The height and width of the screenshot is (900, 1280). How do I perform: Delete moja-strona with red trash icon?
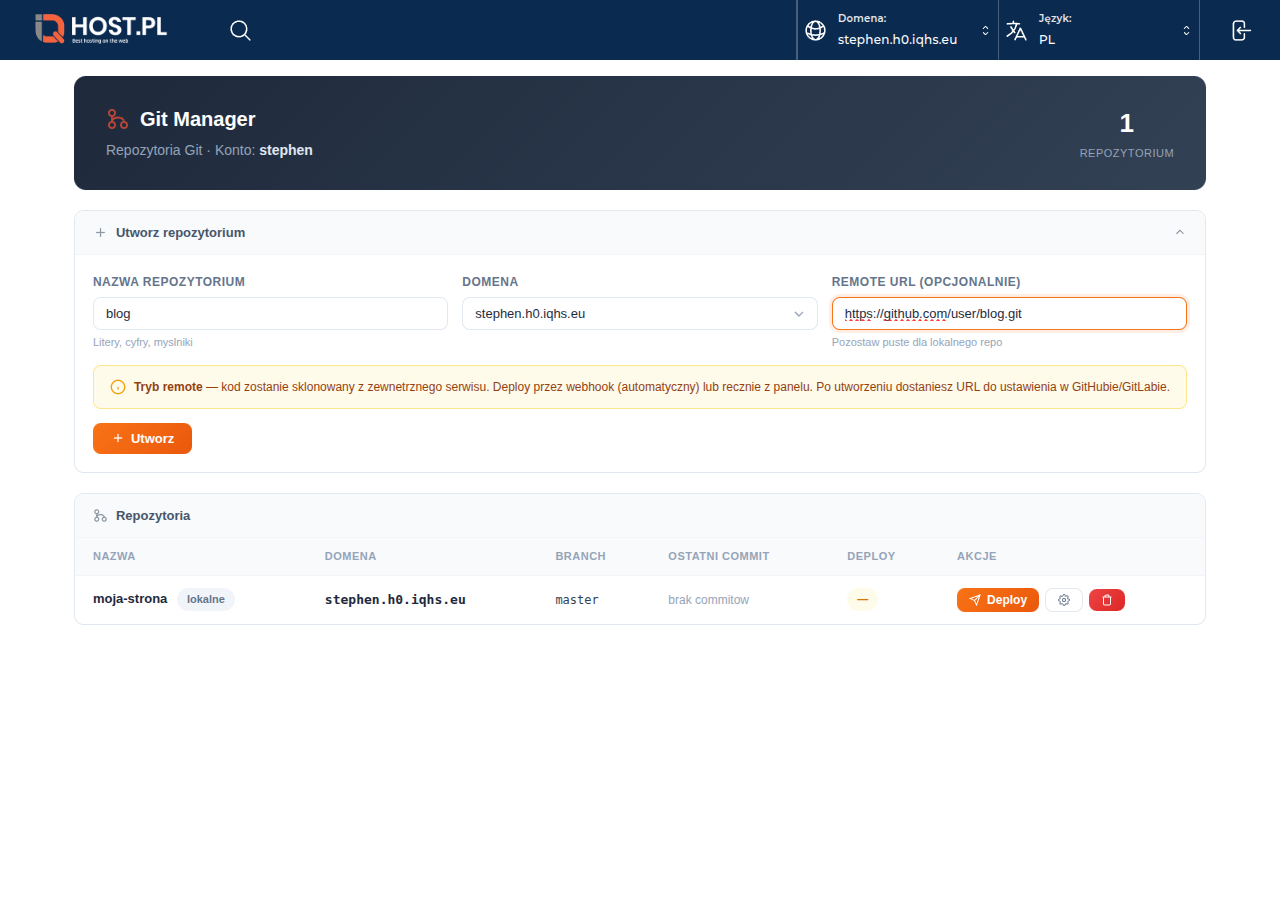click(1107, 600)
